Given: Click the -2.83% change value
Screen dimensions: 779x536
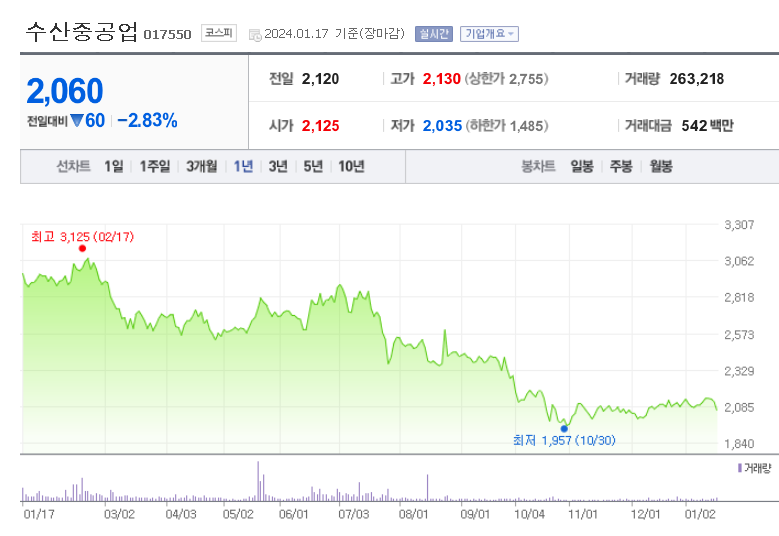Looking at the screenshot, I should click(148, 120).
